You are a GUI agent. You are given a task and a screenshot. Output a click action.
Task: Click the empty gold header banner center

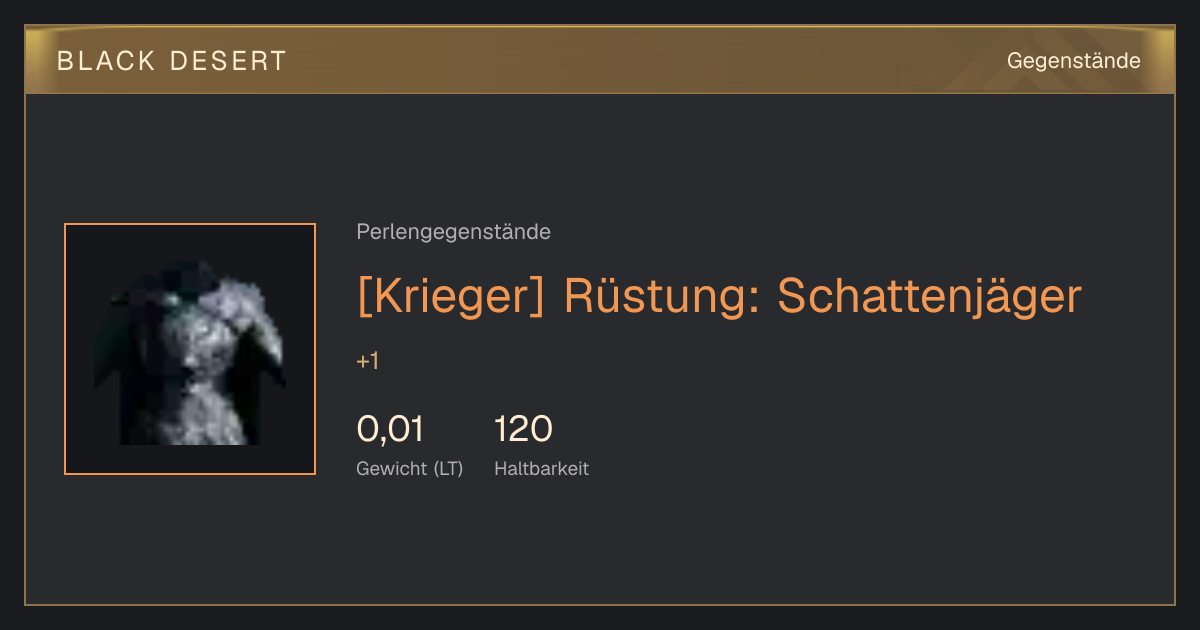pyautogui.click(x=640, y=61)
